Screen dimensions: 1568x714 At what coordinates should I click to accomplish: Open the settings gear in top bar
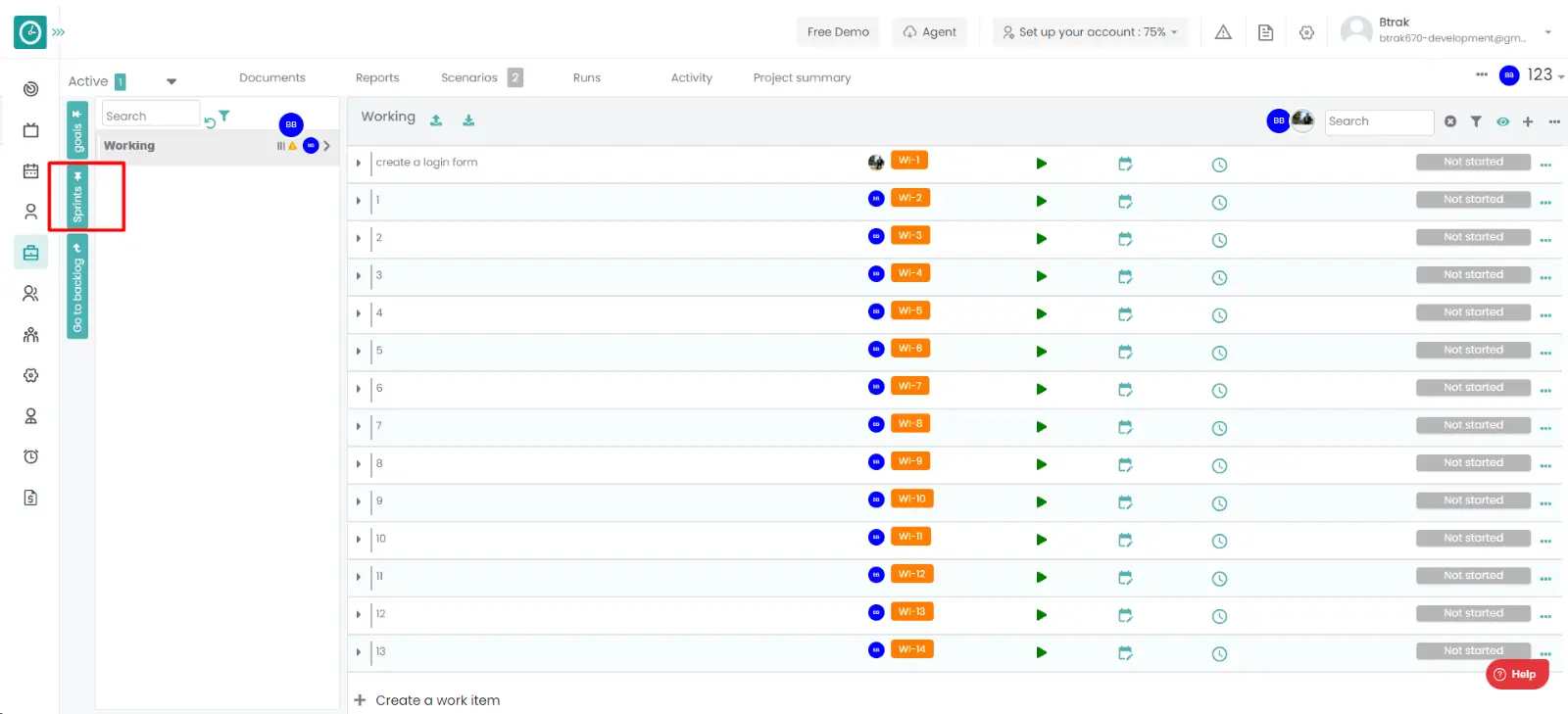[1306, 32]
